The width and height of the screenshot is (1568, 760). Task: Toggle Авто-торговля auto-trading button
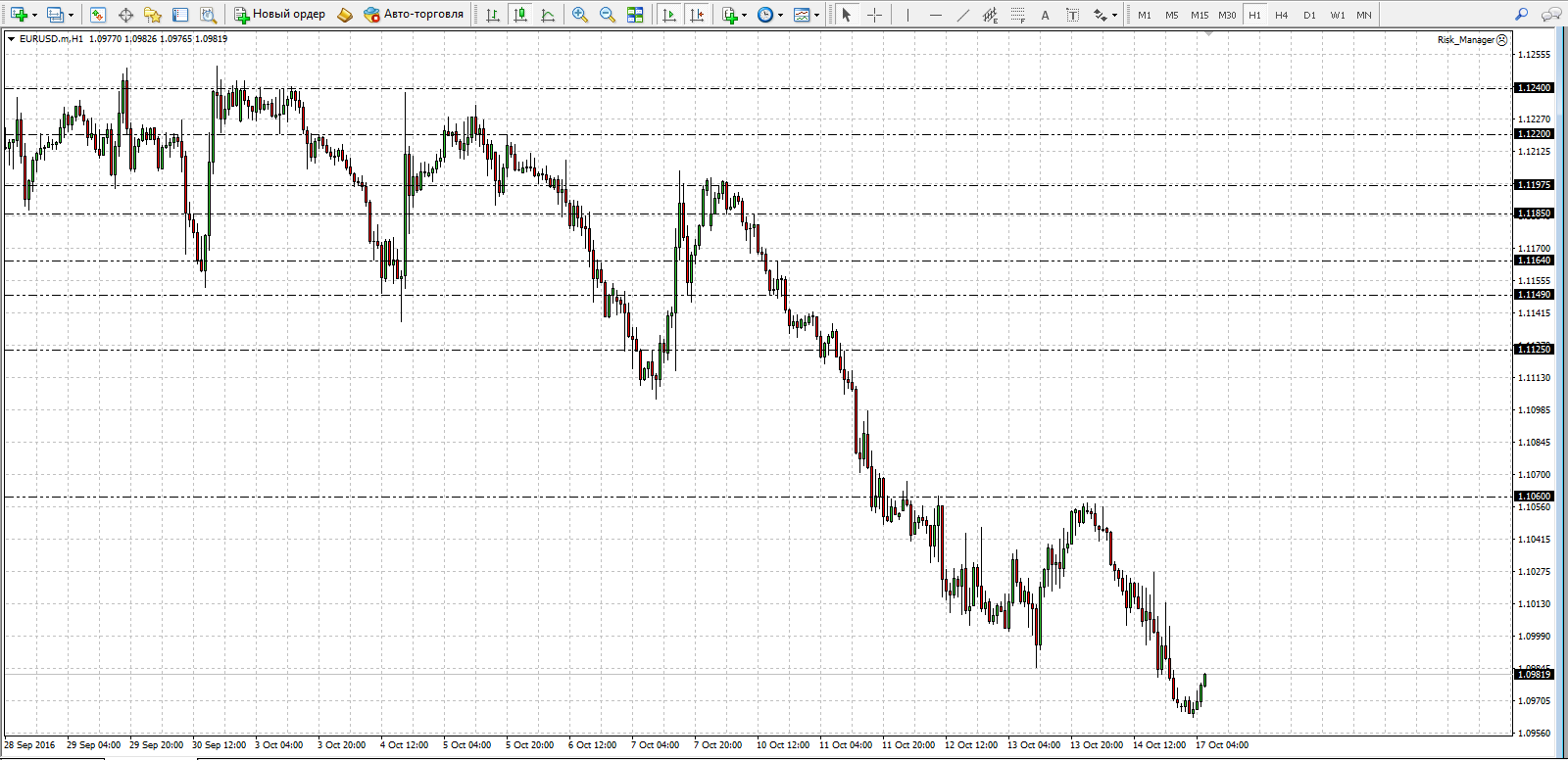point(414,15)
